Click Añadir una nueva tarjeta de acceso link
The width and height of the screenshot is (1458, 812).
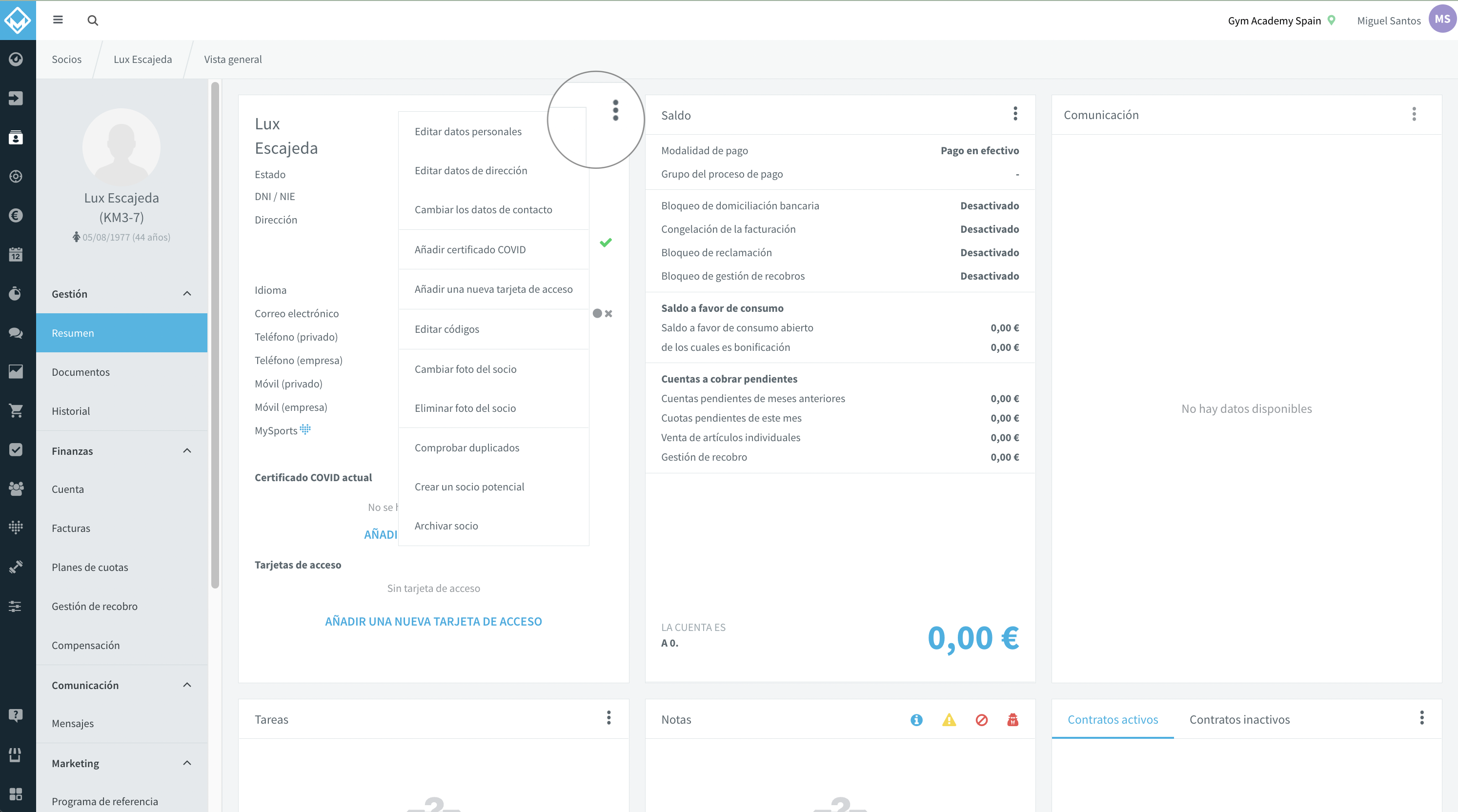[434, 621]
